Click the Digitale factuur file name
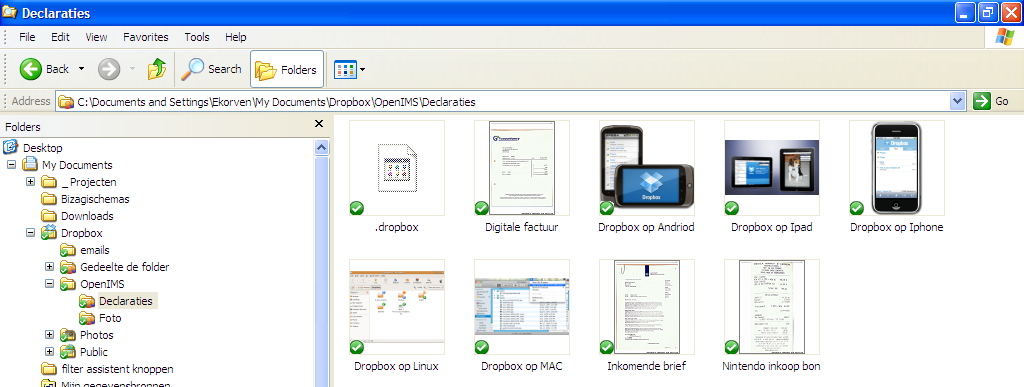The width and height of the screenshot is (1024, 387). click(522, 227)
